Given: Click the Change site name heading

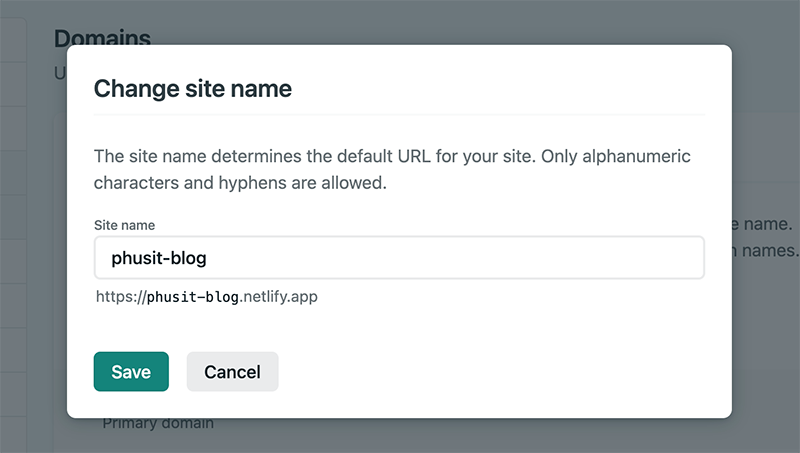Looking at the screenshot, I should (193, 89).
